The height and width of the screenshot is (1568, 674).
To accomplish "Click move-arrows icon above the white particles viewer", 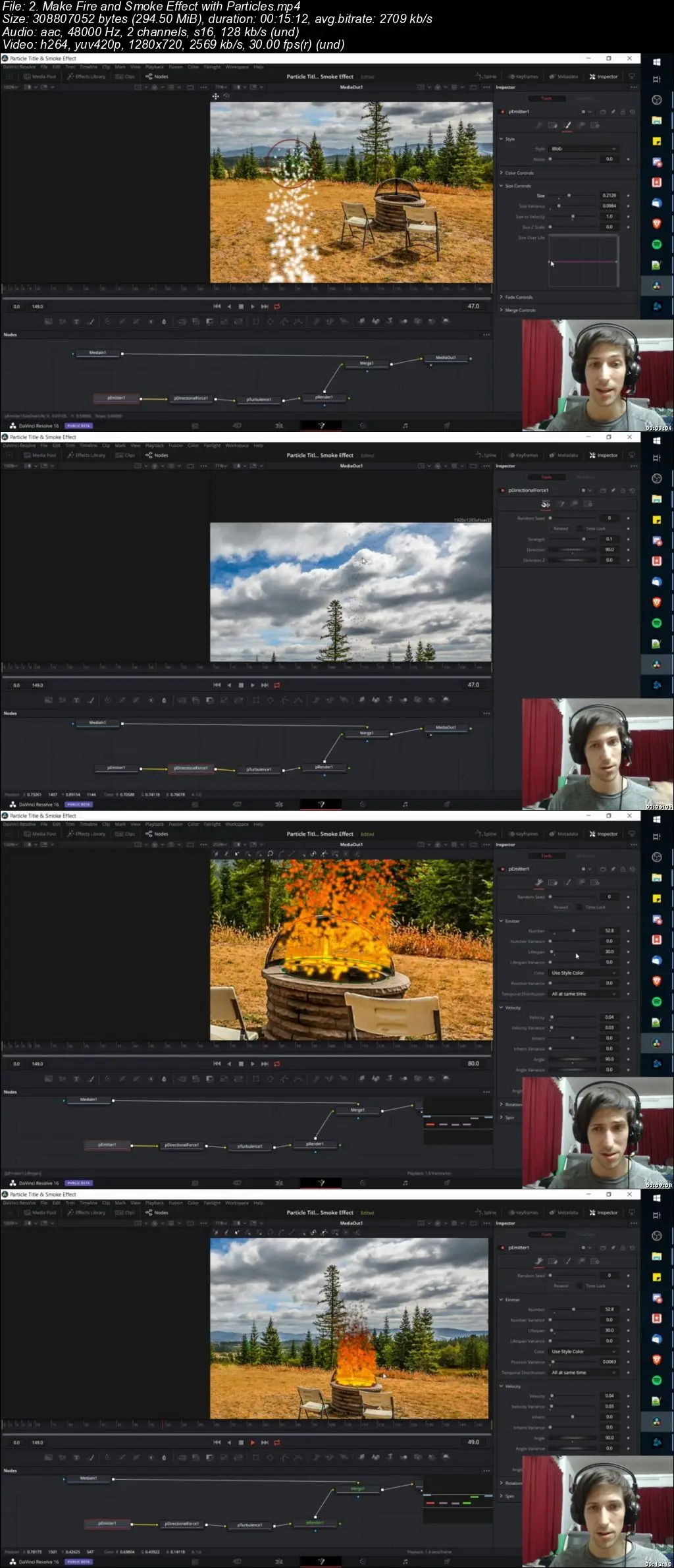I will (x=215, y=96).
